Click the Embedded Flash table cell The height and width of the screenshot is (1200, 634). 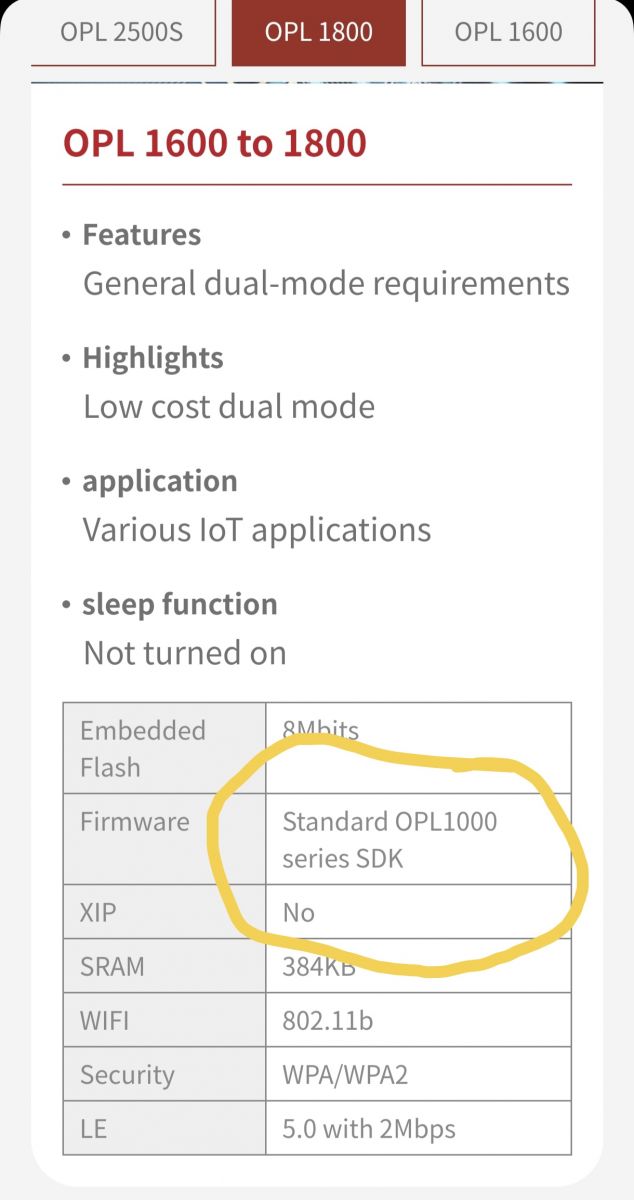(x=165, y=749)
